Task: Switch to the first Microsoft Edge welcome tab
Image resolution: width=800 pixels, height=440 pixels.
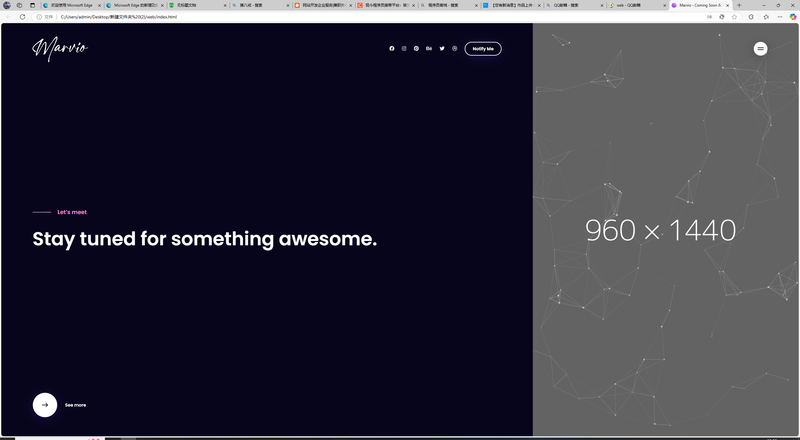Action: point(71,5)
